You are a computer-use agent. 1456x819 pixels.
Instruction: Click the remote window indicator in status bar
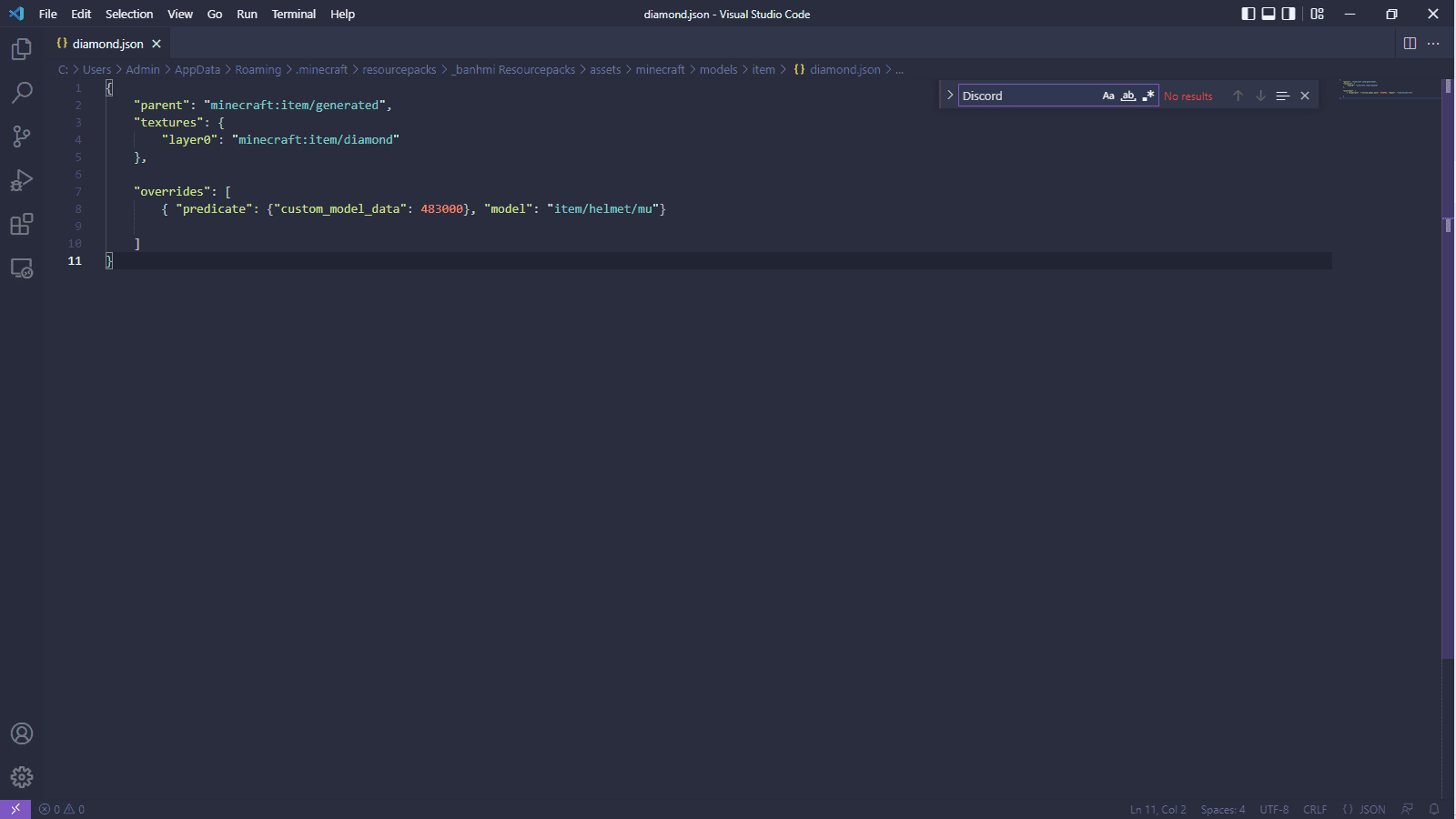point(15,809)
